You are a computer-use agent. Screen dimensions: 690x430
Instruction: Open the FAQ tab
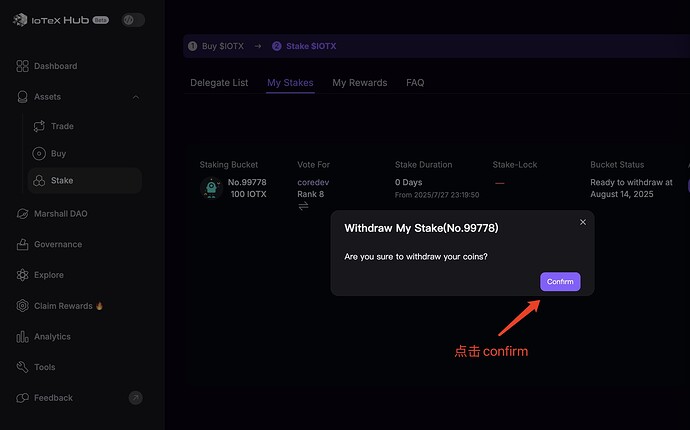415,83
